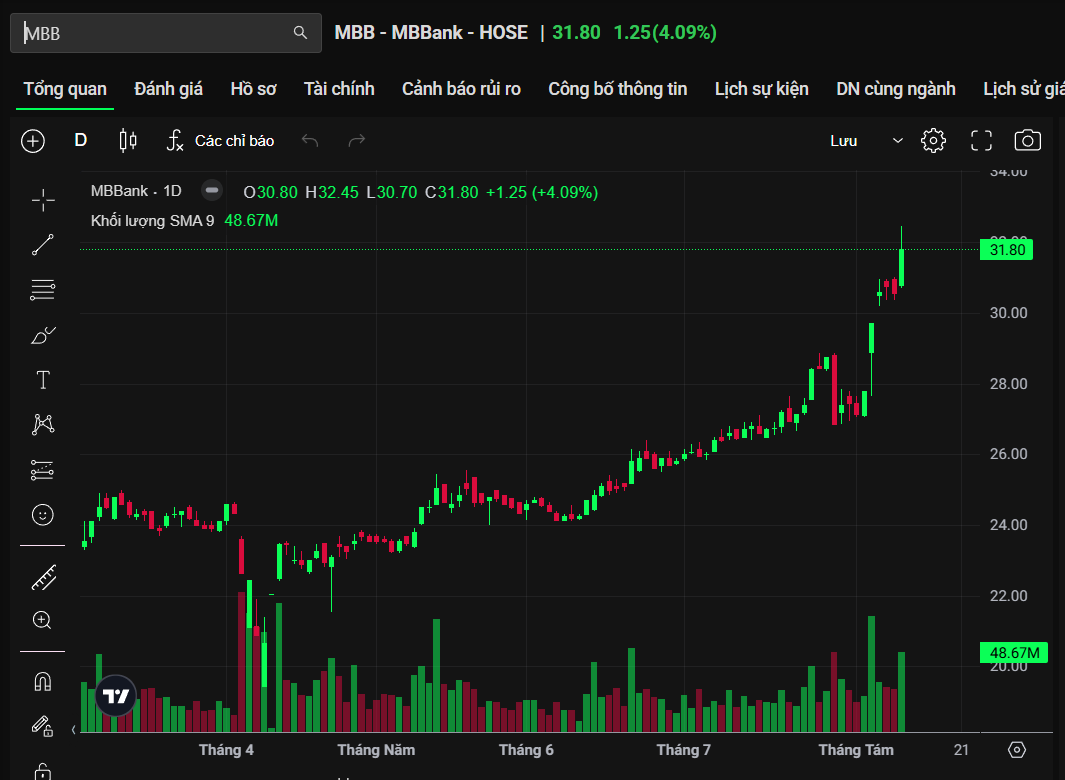Expand the Lưu dropdown chevron
The width and height of the screenshot is (1065, 780).
pos(897,141)
